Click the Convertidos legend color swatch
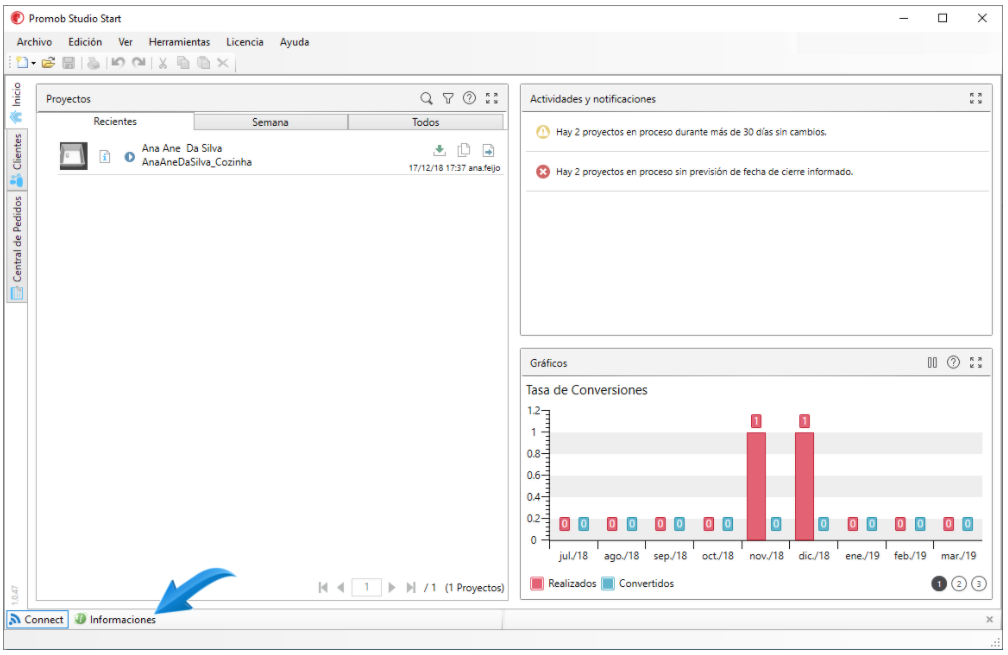1008x655 pixels. coord(608,584)
